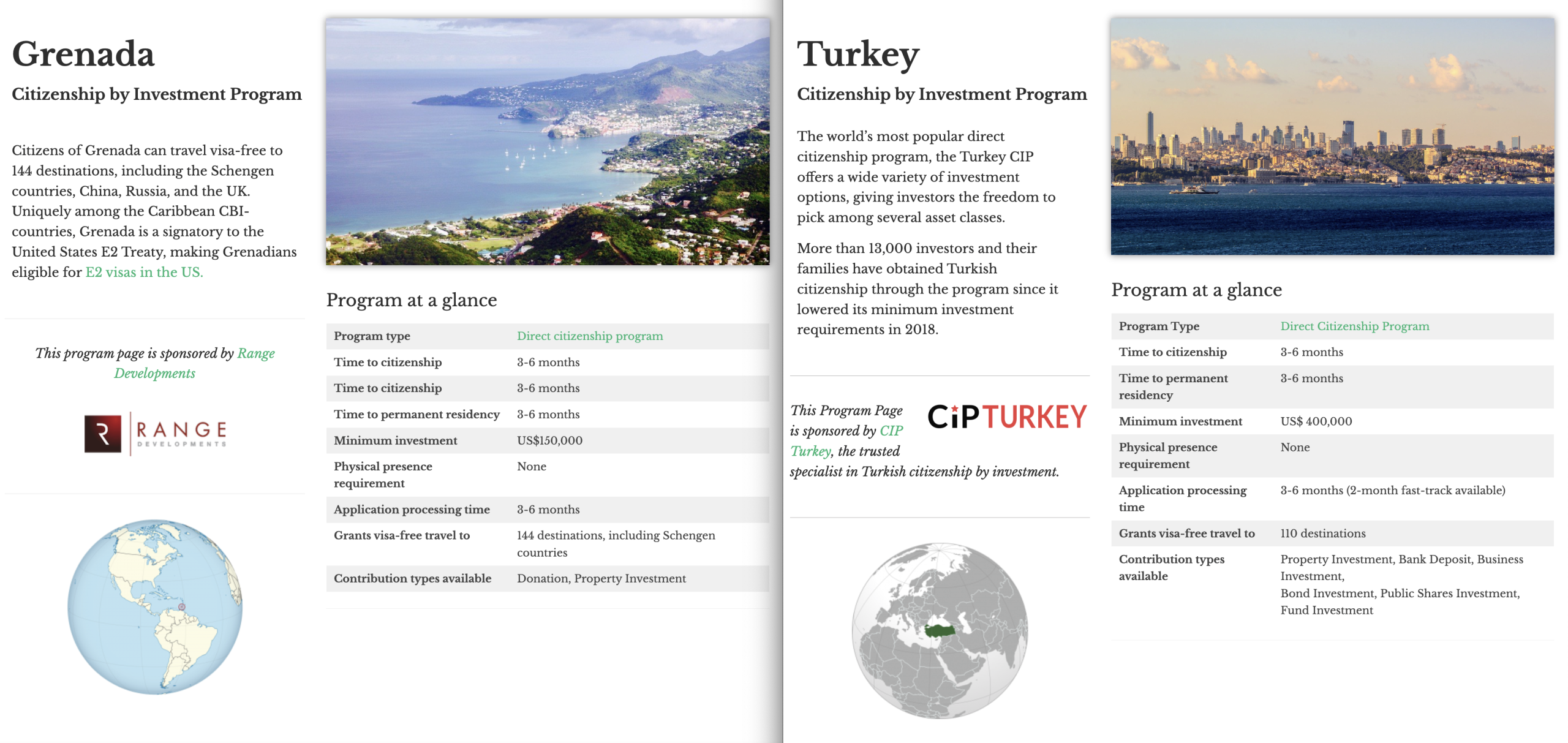The height and width of the screenshot is (743, 1568).
Task: Open the Grenada coastline photo
Action: (x=548, y=141)
